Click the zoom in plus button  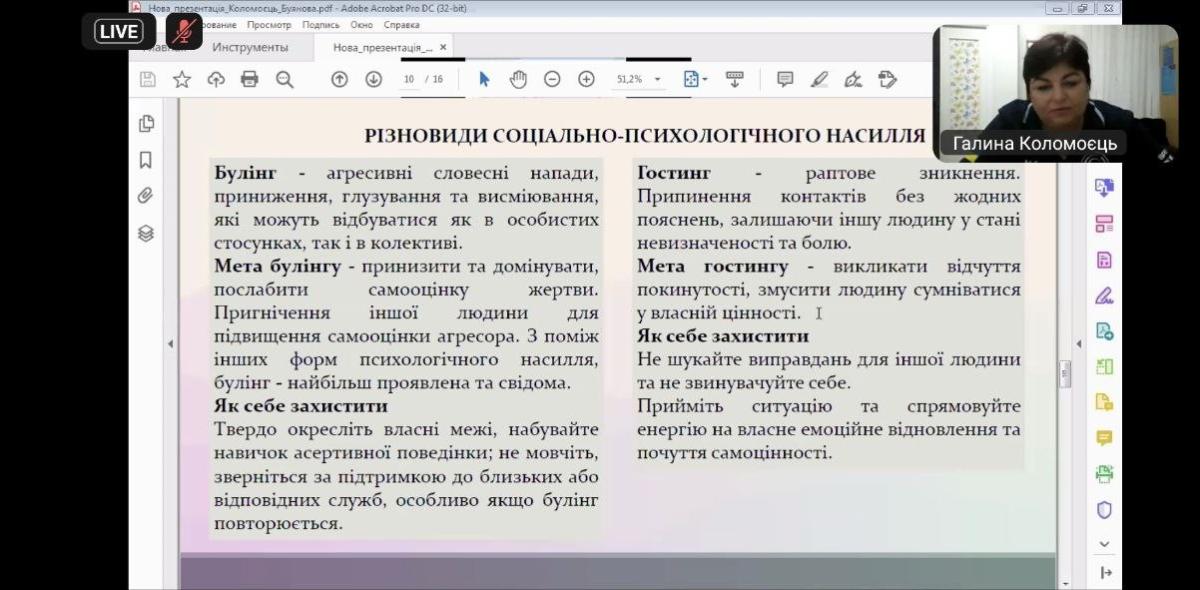click(x=586, y=79)
